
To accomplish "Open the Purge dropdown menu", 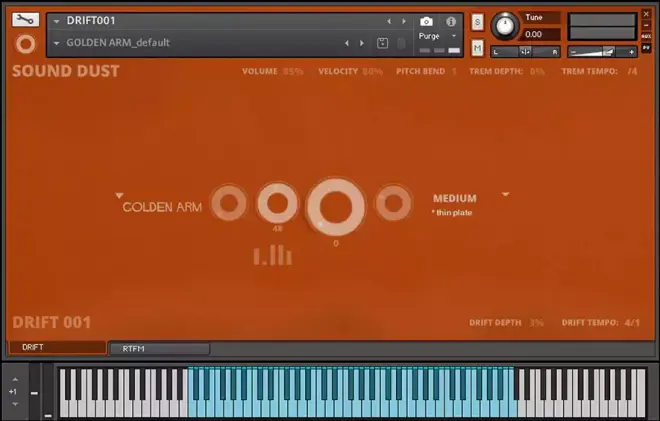I will (454, 36).
